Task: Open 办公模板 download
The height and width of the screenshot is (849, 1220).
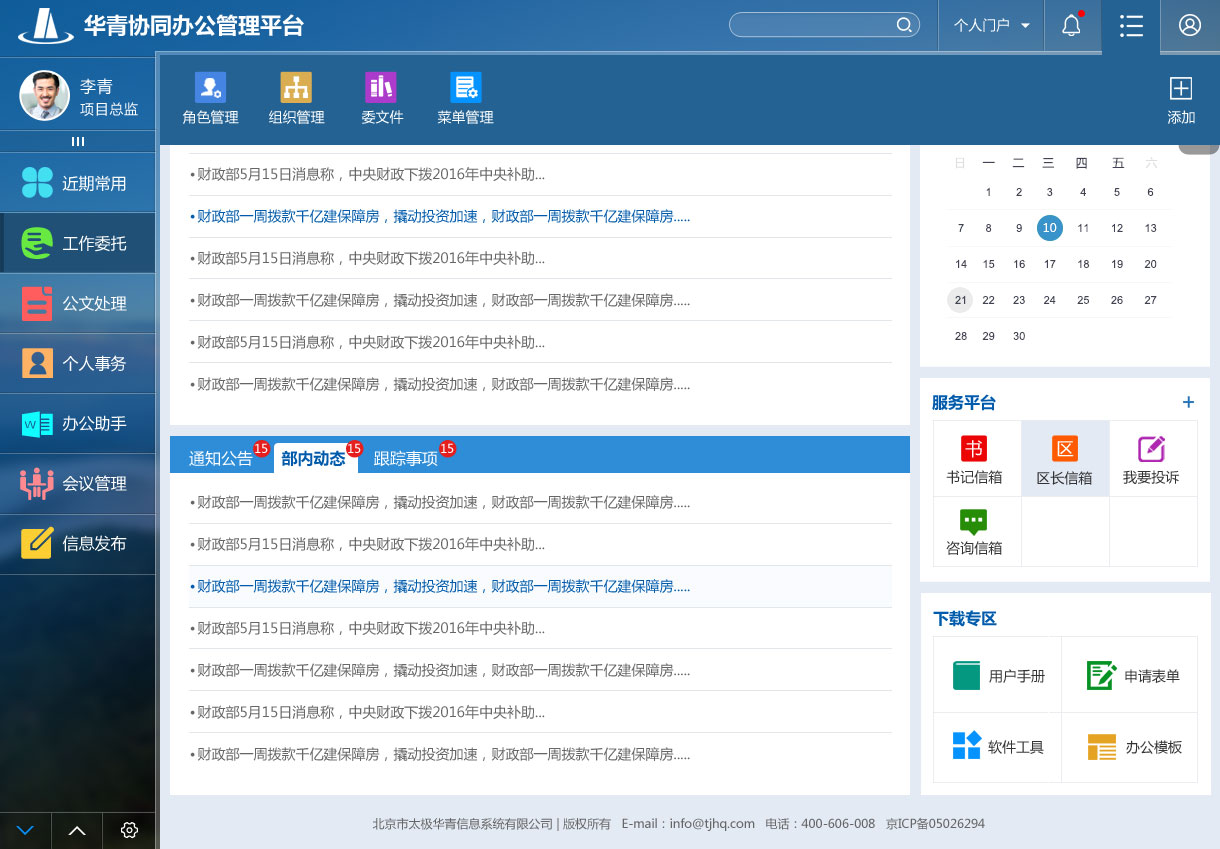Action: click(1130, 746)
